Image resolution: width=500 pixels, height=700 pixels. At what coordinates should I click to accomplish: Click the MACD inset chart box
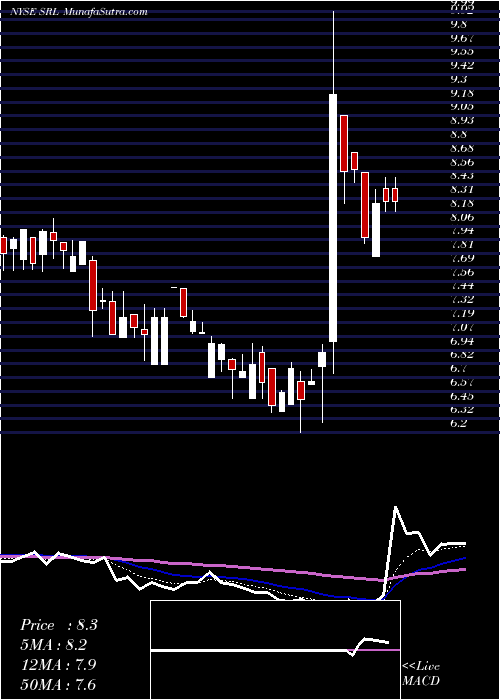(x=275, y=650)
